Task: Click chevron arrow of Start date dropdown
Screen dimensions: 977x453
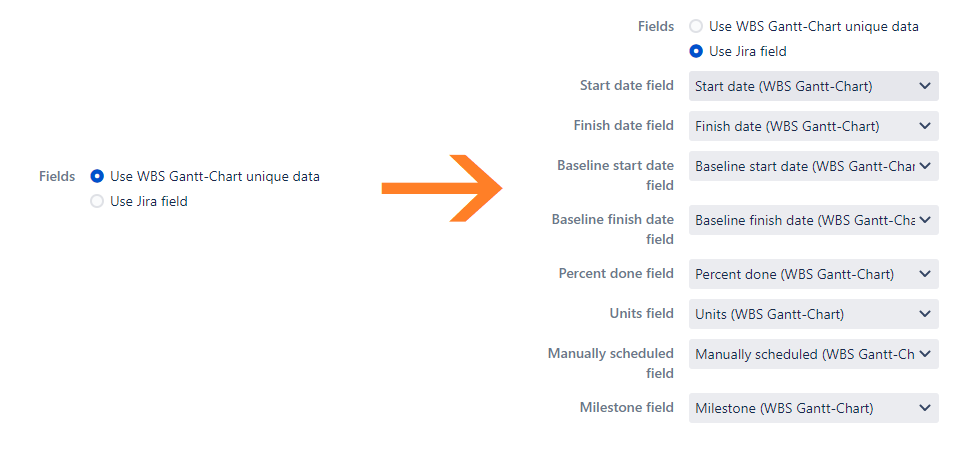Action: pyautogui.click(x=924, y=86)
